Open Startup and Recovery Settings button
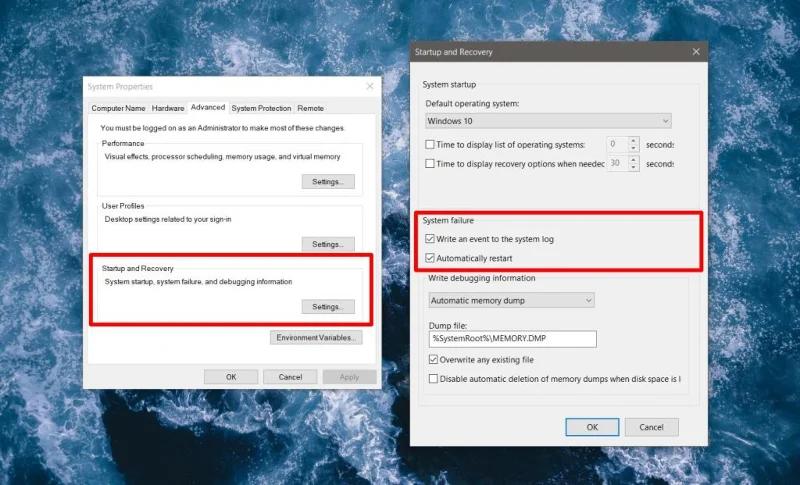 [328, 307]
